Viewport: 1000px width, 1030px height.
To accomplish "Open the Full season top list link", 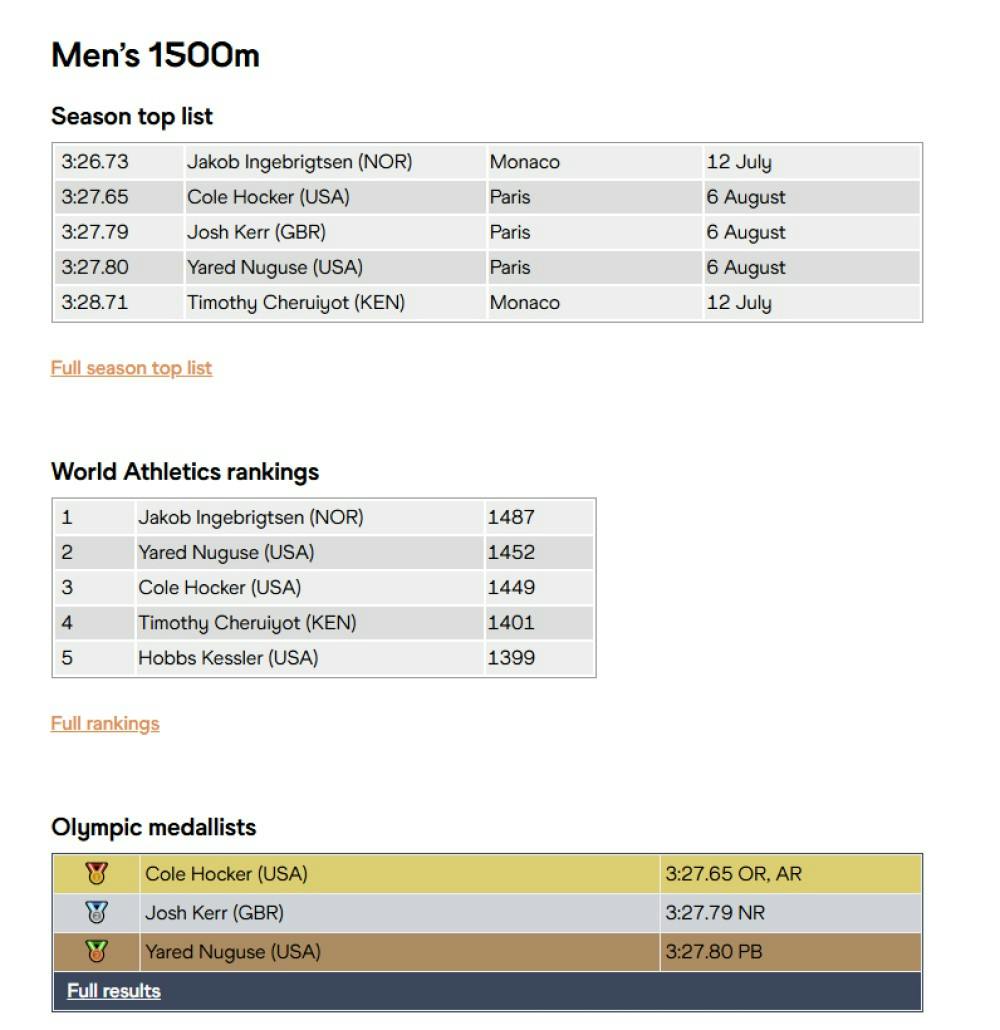I will pos(131,368).
